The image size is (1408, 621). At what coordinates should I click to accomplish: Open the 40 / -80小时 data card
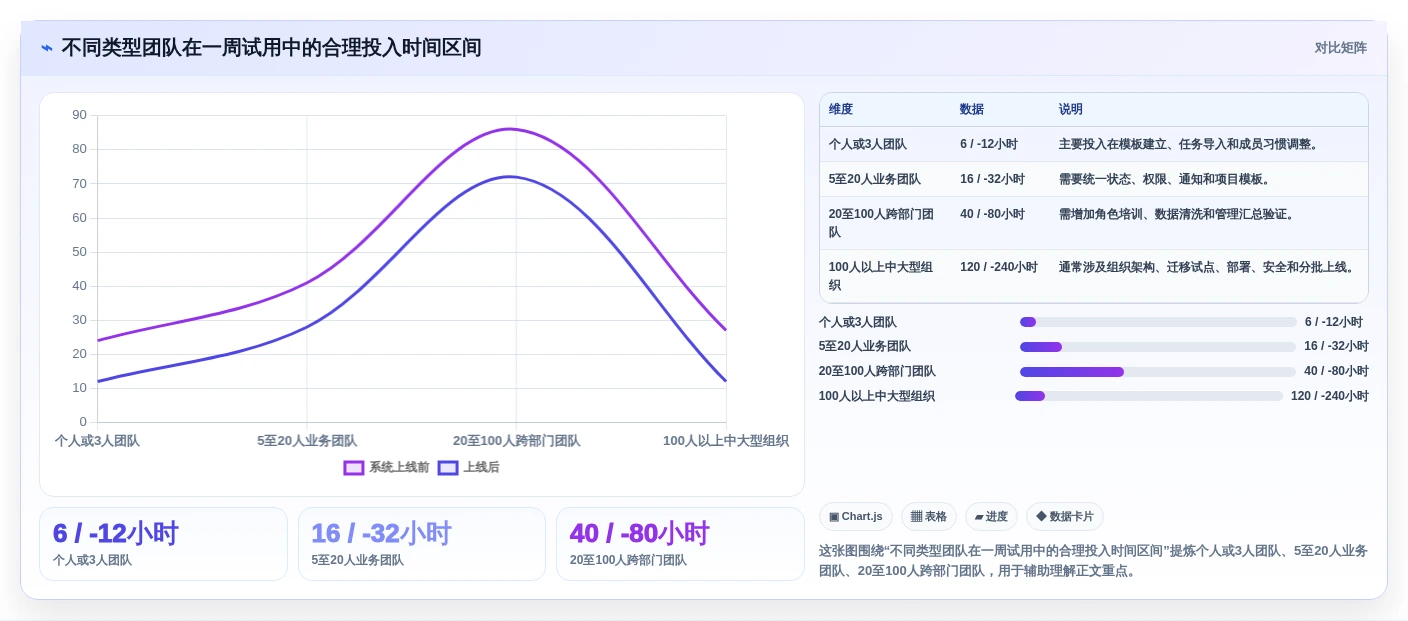(680, 544)
